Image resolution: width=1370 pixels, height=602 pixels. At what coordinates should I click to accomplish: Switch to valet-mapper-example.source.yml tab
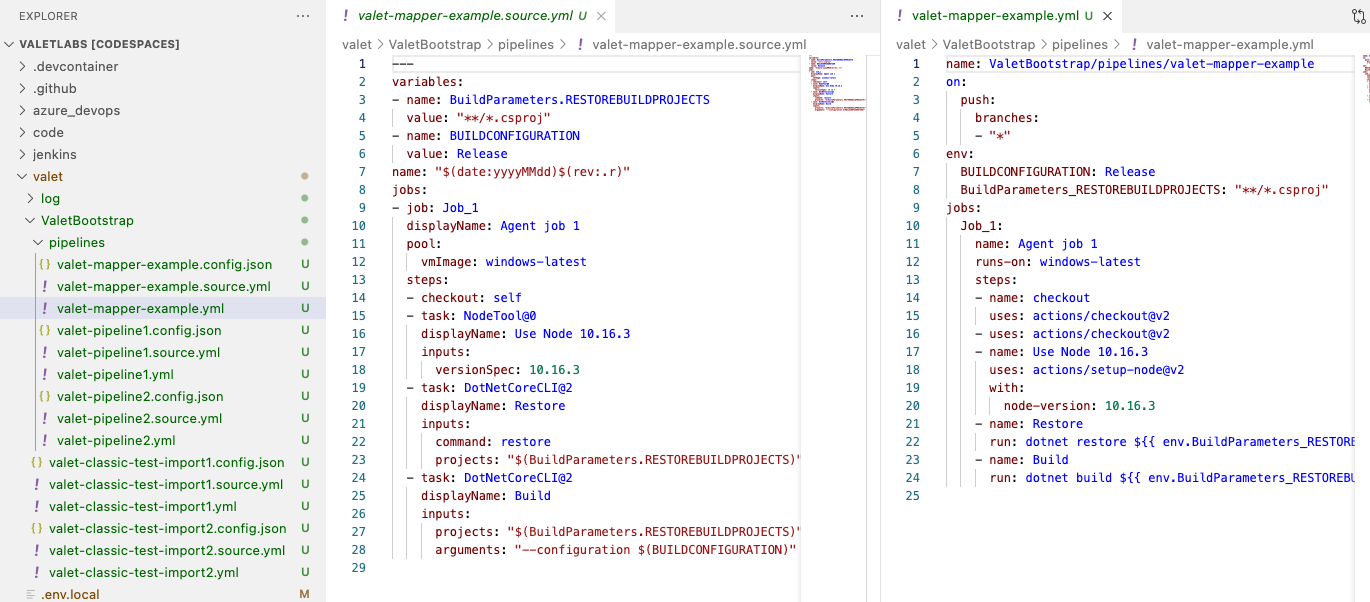point(465,16)
